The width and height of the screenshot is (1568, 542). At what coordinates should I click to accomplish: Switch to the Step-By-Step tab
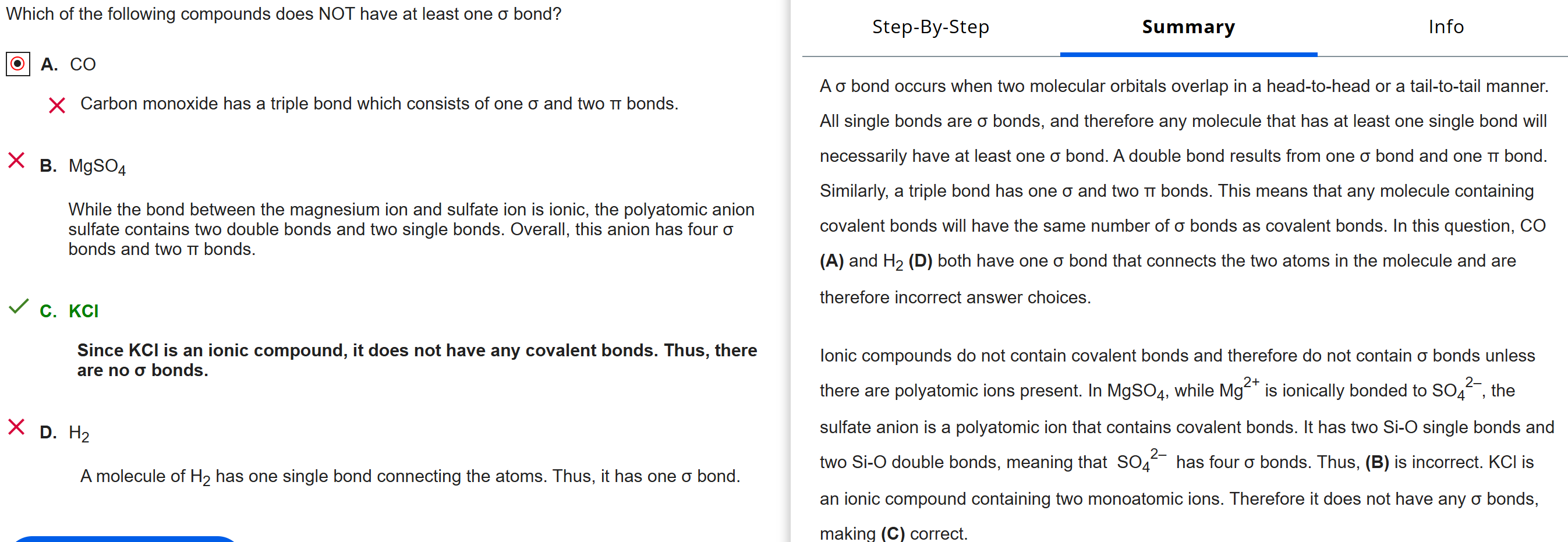(x=930, y=27)
